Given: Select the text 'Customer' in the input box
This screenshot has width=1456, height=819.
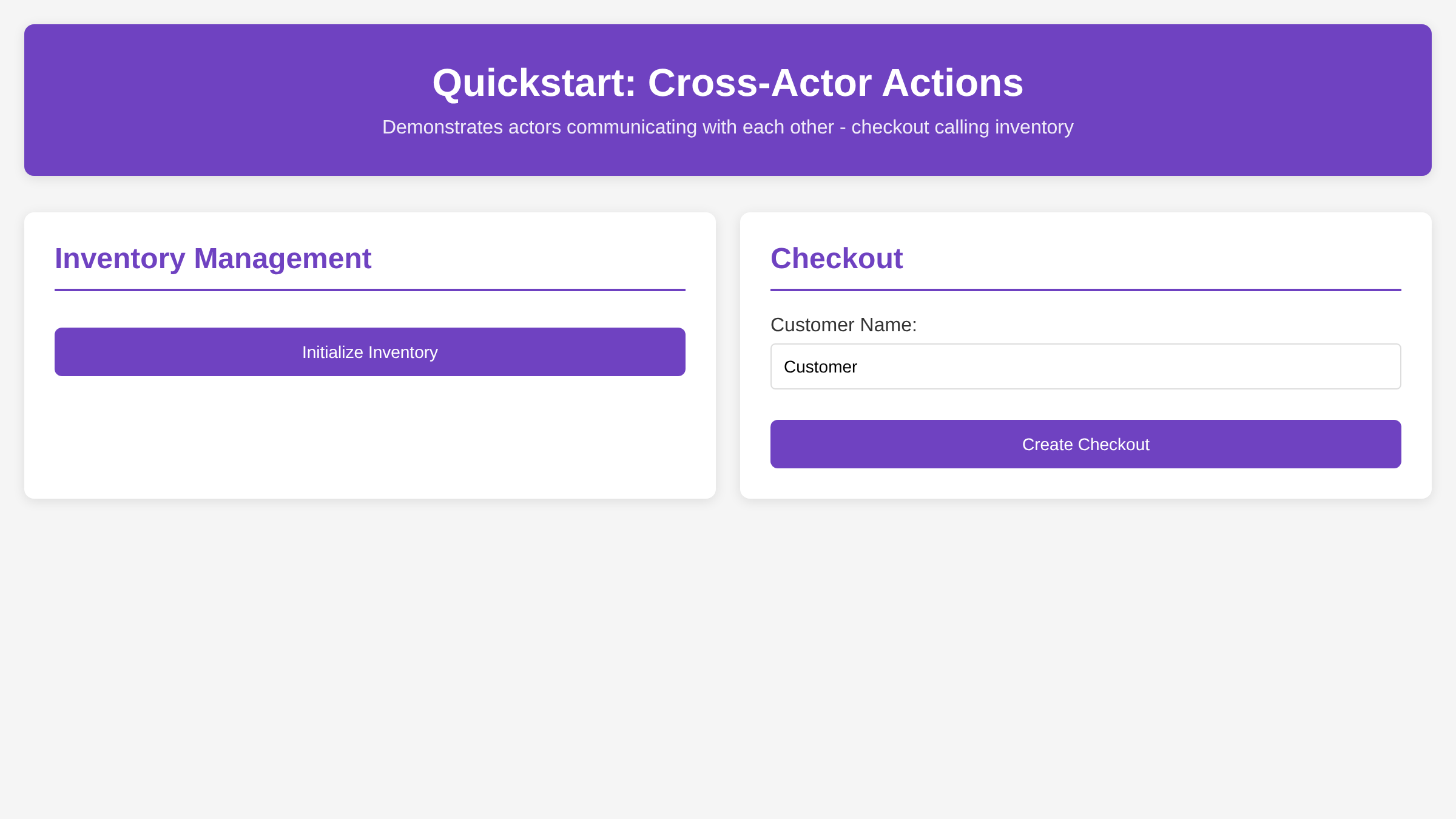Looking at the screenshot, I should click(x=820, y=366).
